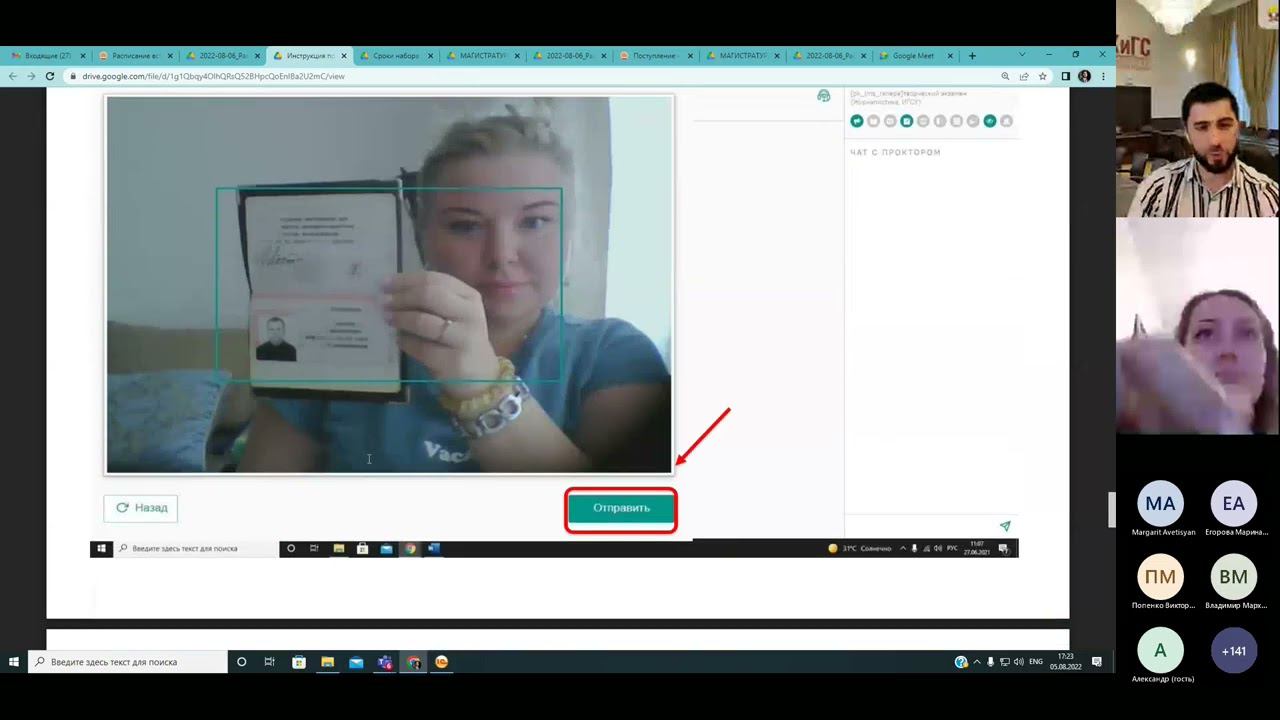Open Microsoft Teams from the taskbar
Image resolution: width=1280 pixels, height=720 pixels.
[x=385, y=662]
